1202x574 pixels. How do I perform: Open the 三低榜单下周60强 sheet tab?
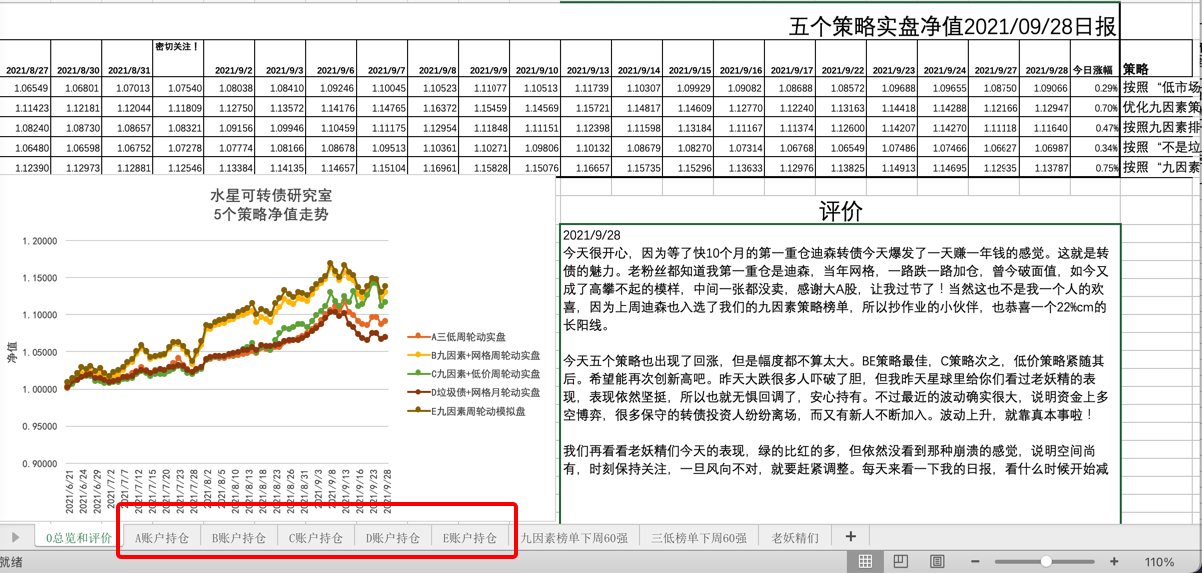[699, 538]
